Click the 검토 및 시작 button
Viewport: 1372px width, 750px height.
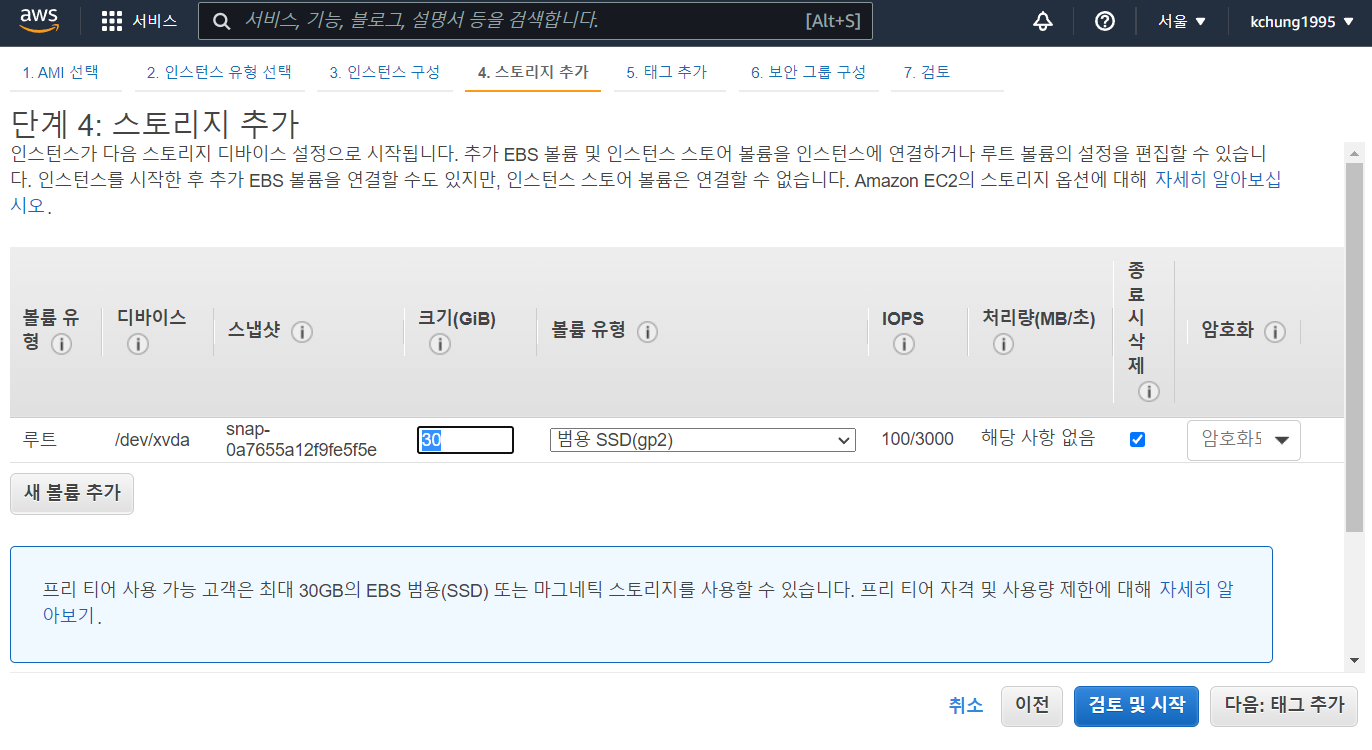(x=1137, y=705)
